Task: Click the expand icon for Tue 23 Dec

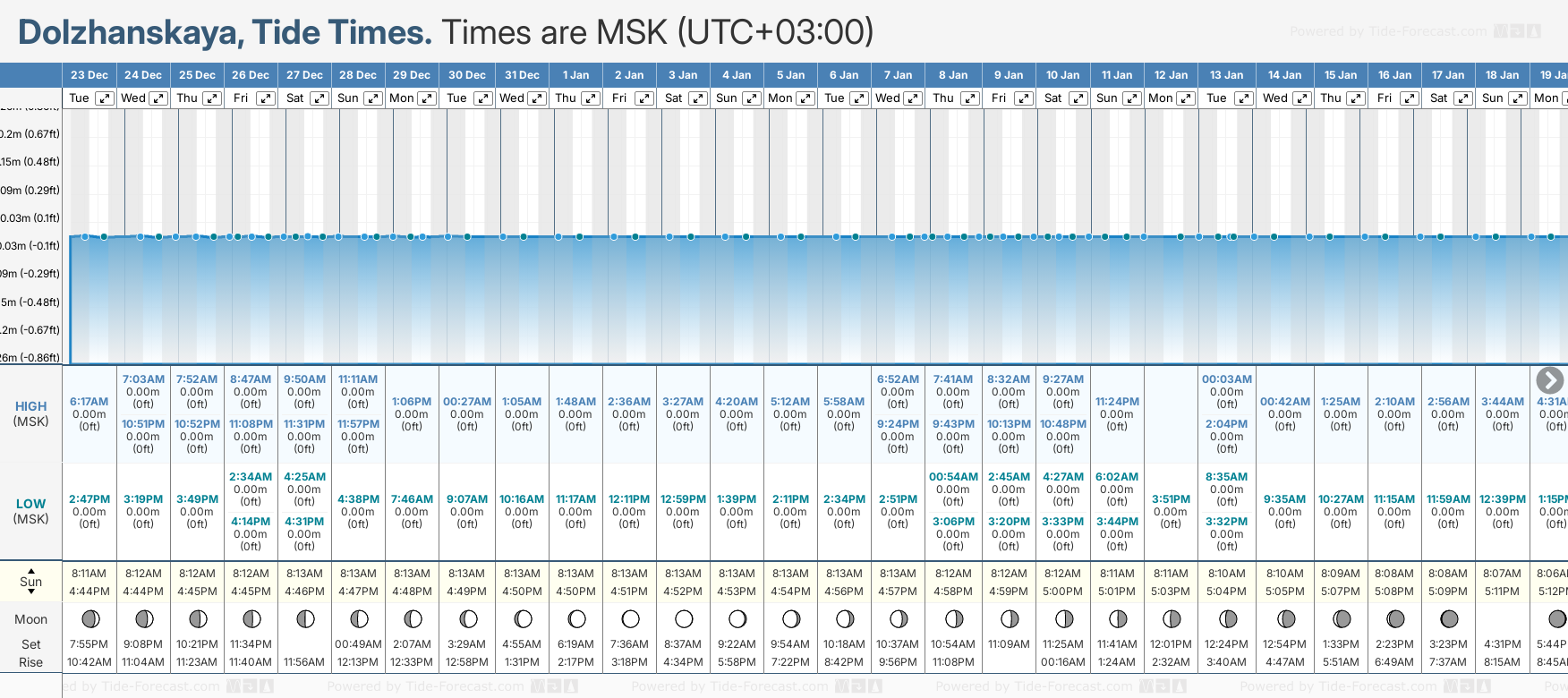Action: [x=105, y=98]
